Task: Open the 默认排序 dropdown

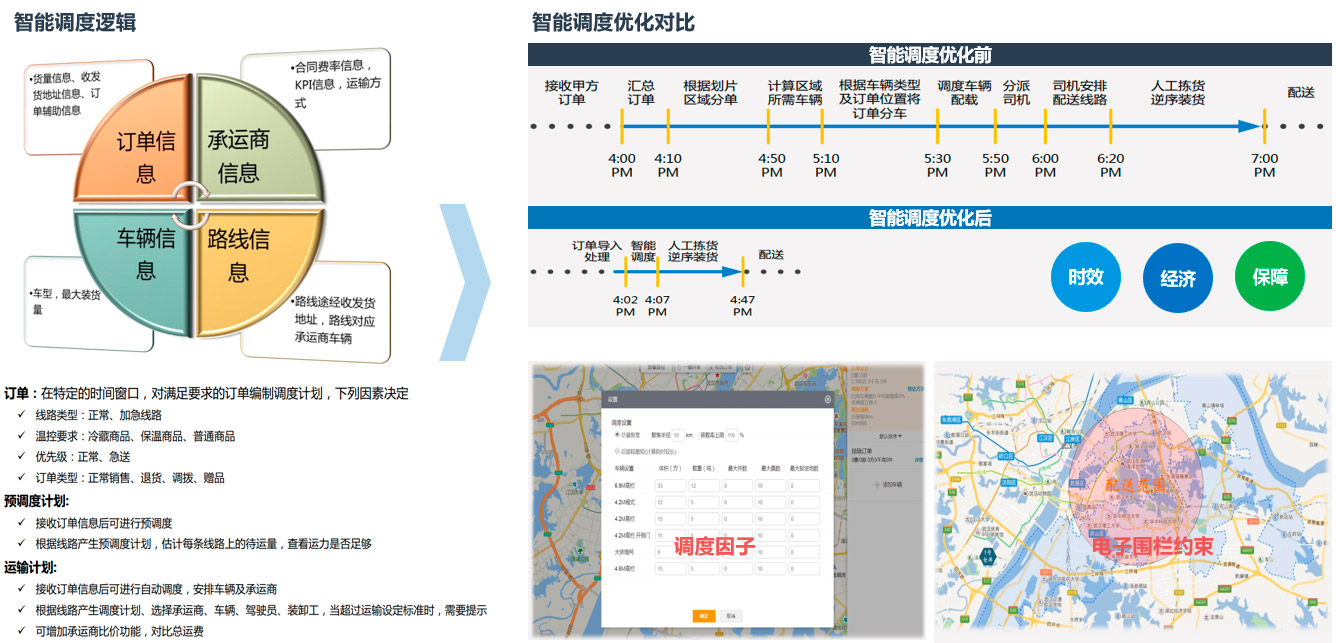Action: 890,437
